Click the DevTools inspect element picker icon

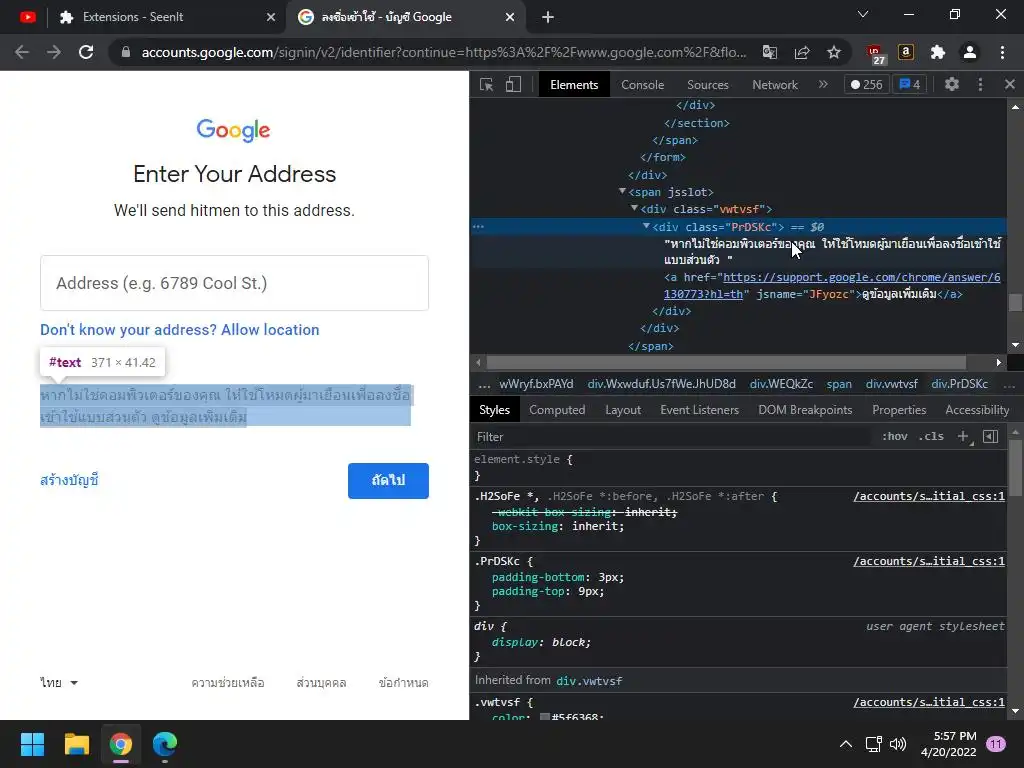[x=486, y=84]
